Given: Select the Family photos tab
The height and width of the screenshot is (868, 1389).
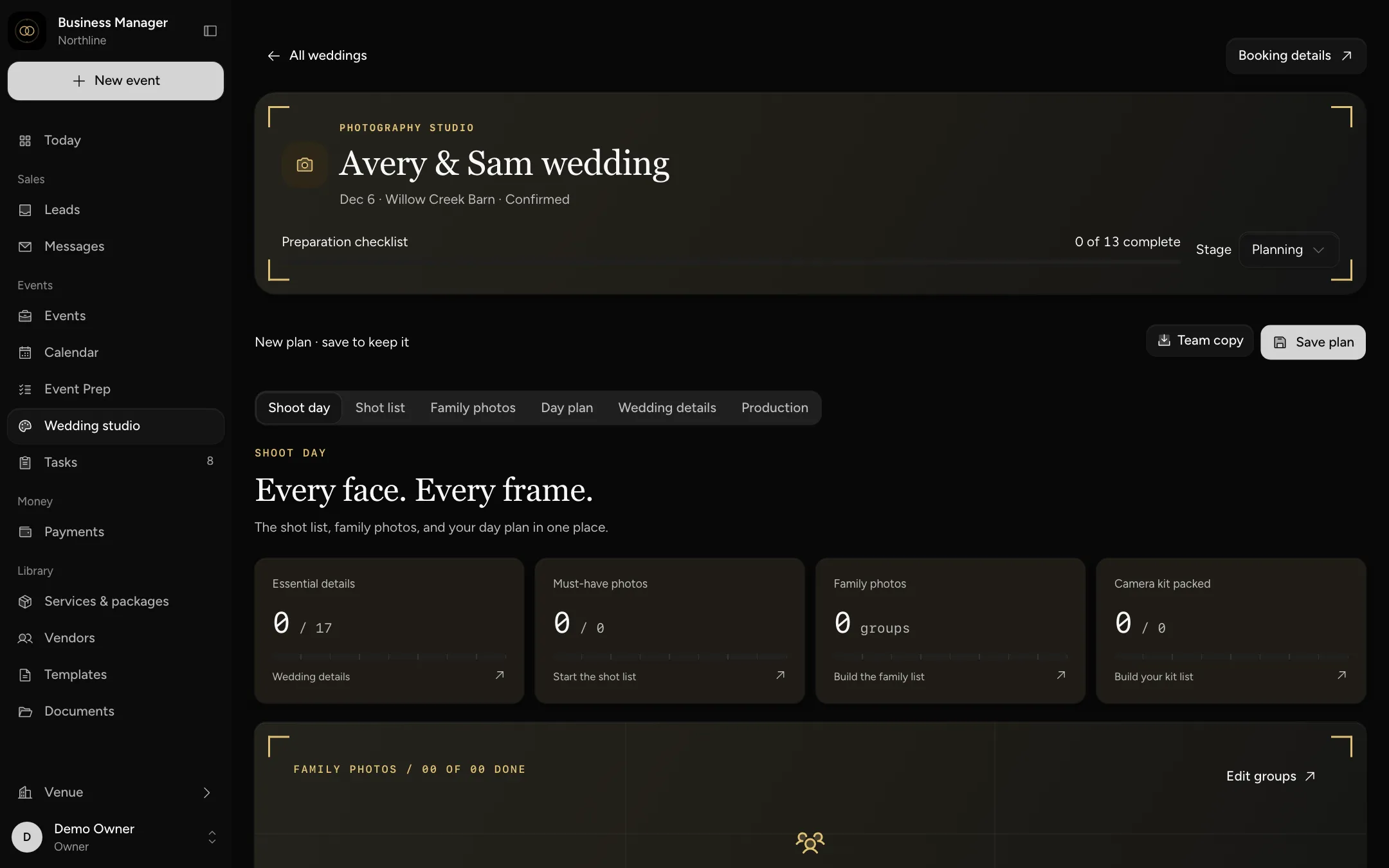Looking at the screenshot, I should point(473,408).
